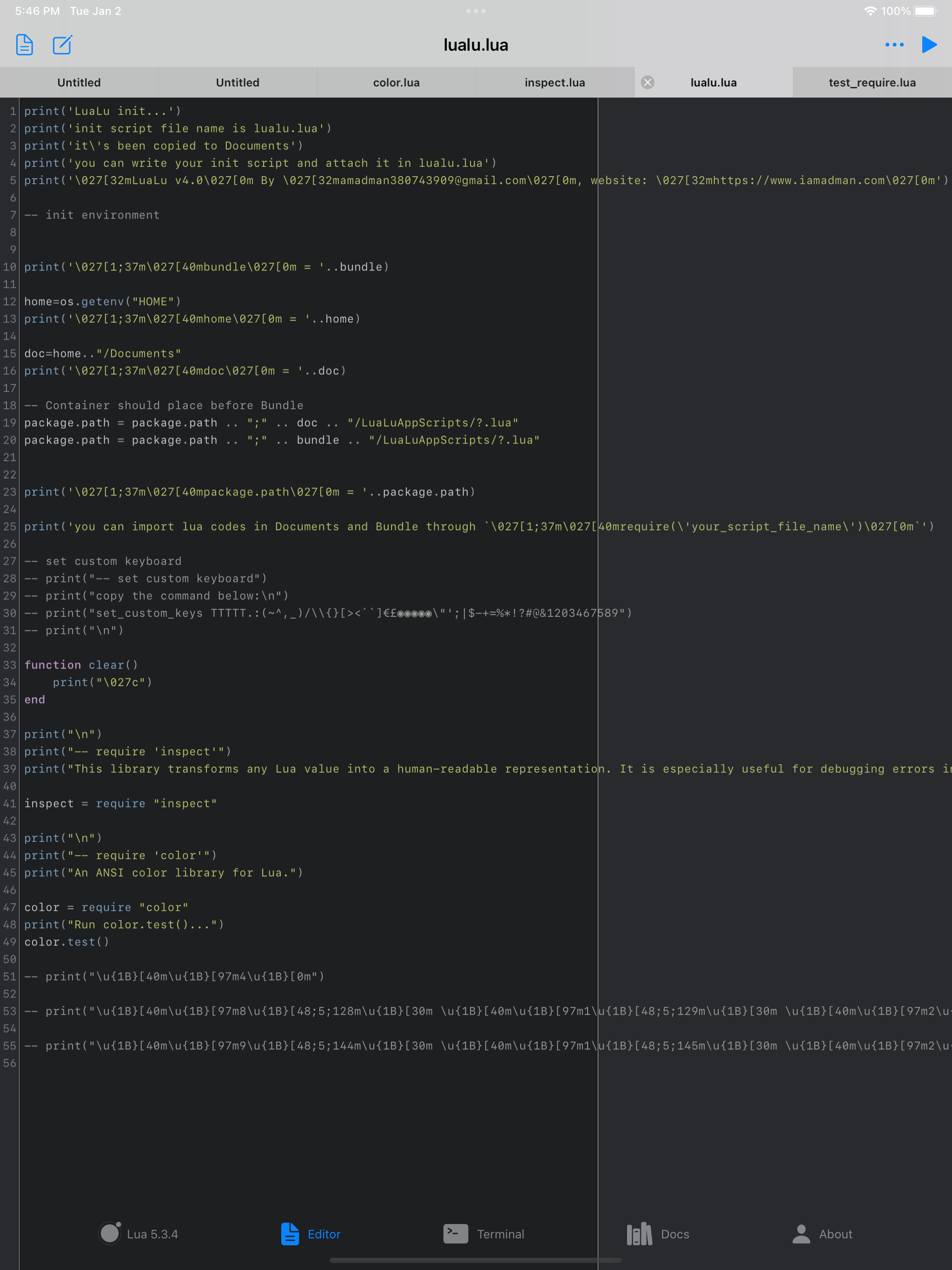Place cursor on line 1 'LuaLu init...'

[103, 111]
